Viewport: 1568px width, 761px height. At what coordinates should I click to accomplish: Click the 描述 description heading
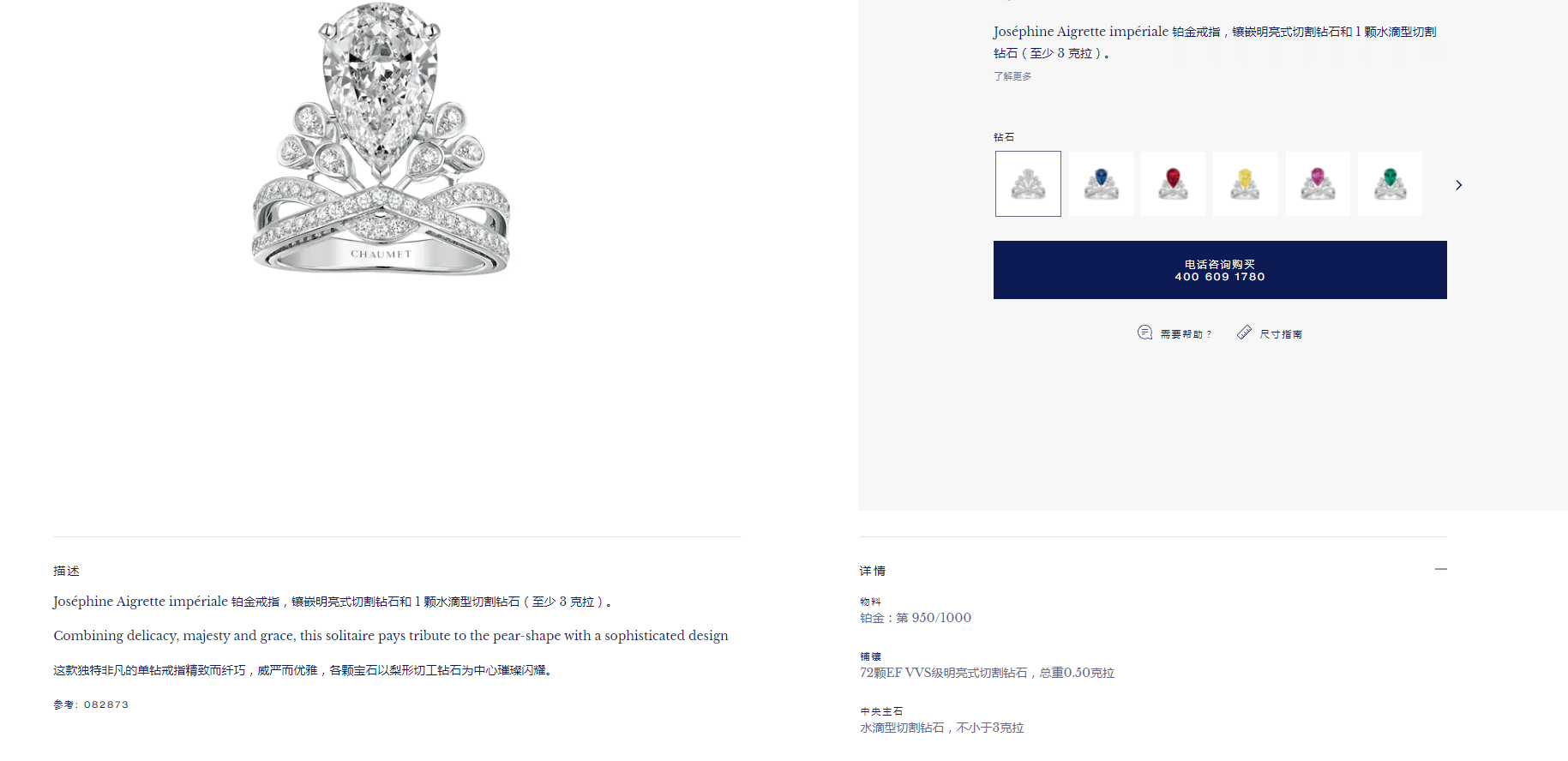66,571
